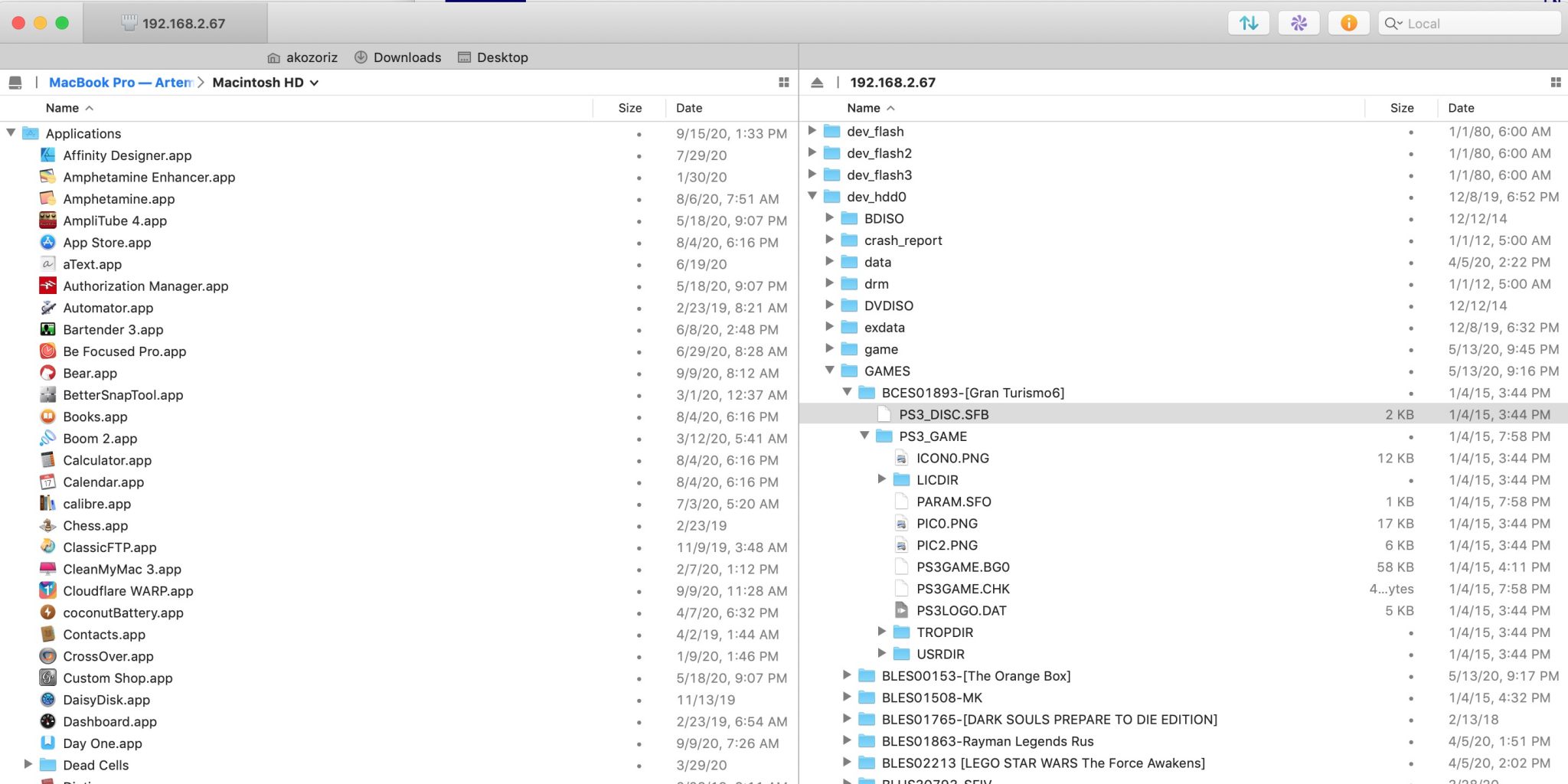
Task: Collapse the Applications folder
Action: (11, 132)
